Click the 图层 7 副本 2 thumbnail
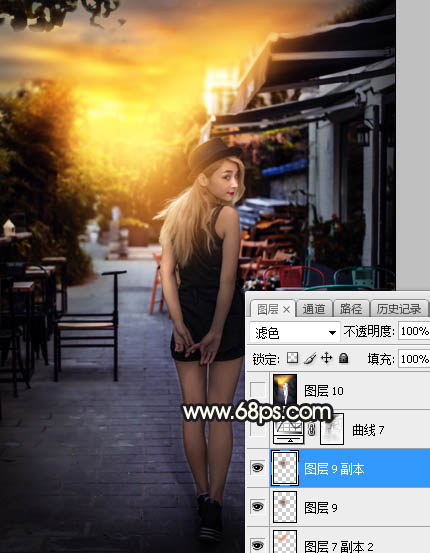This screenshot has height=553, width=430. (285, 542)
